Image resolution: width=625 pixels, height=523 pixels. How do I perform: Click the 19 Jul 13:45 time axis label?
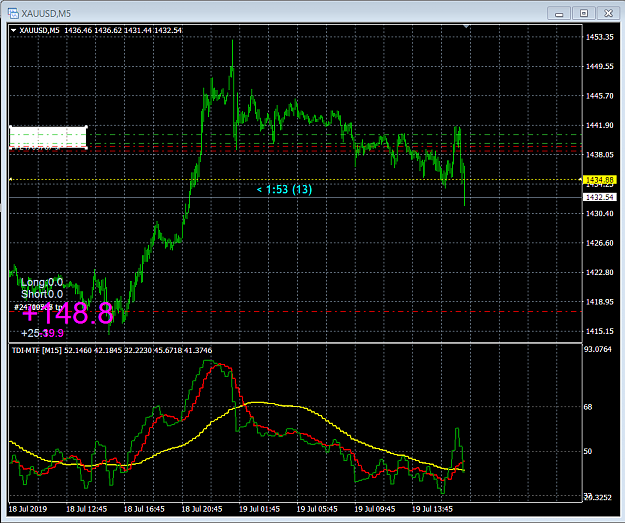432,509
